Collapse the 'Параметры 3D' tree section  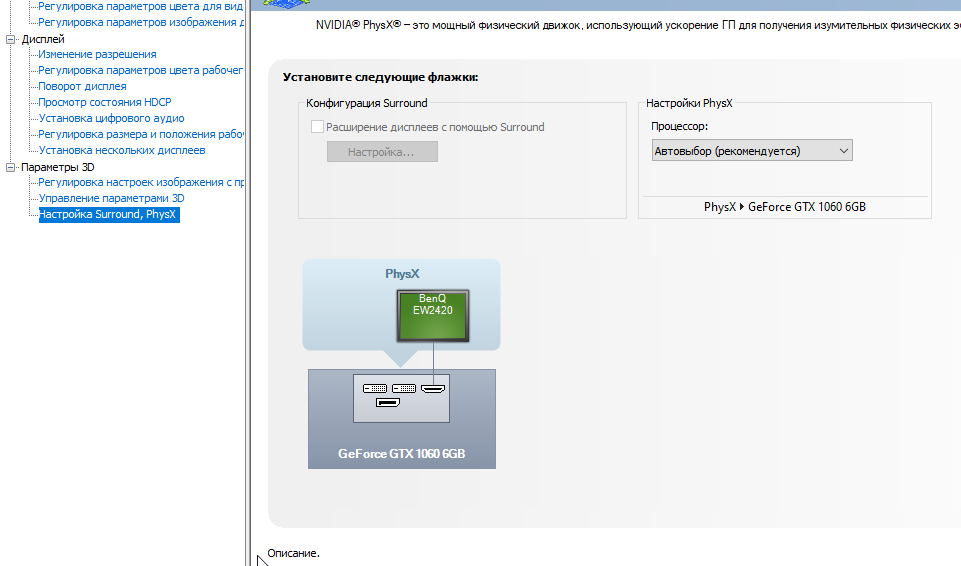click(x=12, y=167)
